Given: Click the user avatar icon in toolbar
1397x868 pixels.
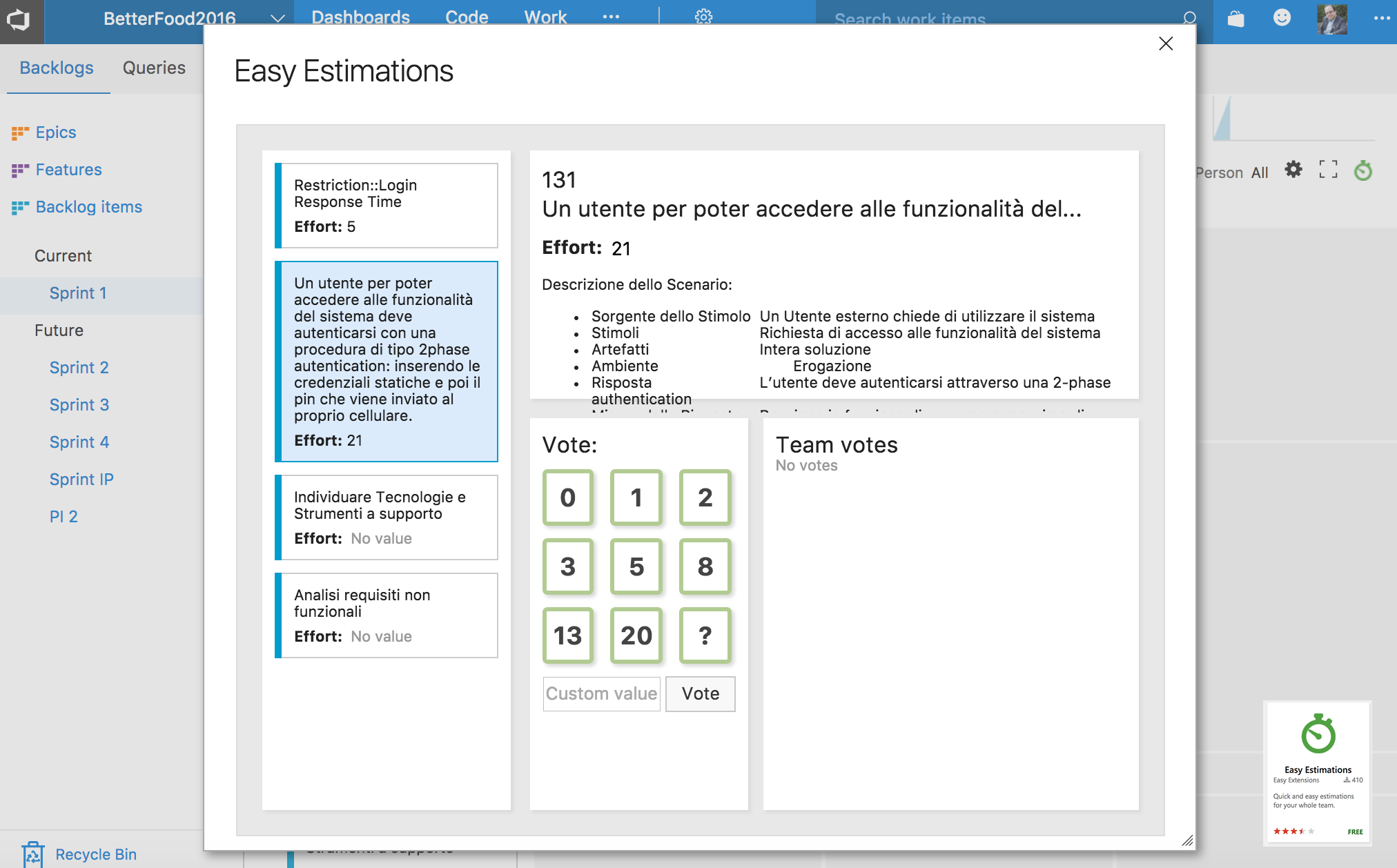Looking at the screenshot, I should coord(1331,17).
